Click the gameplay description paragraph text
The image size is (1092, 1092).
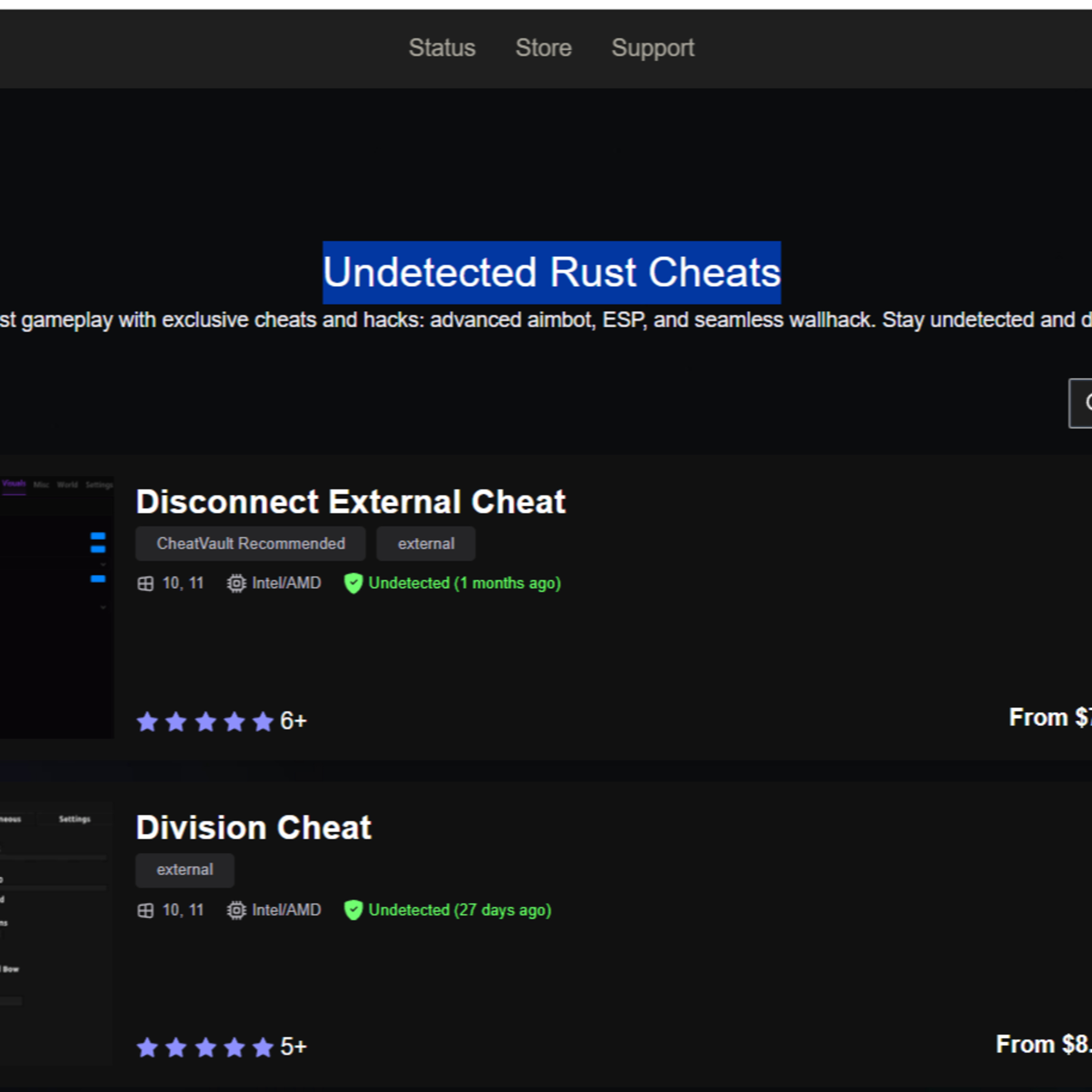coord(546,320)
